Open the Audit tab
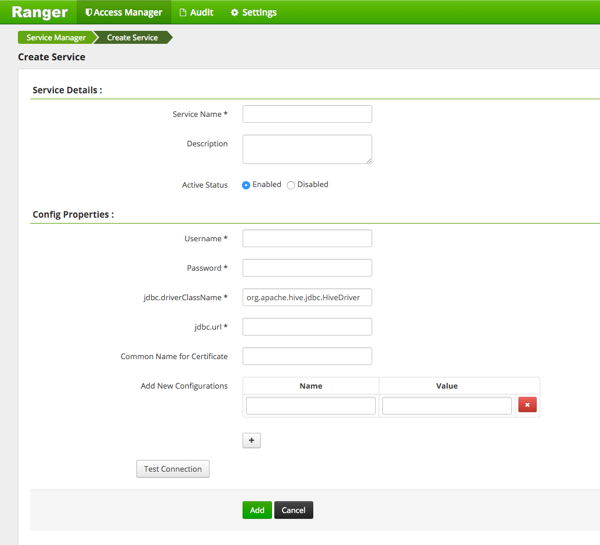 pos(196,13)
